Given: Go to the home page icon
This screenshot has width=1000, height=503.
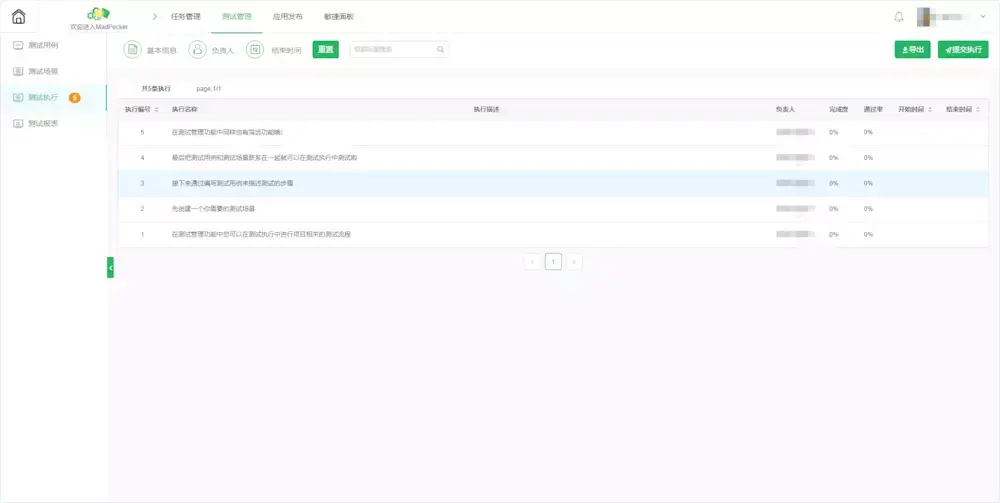Looking at the screenshot, I should click(19, 17).
